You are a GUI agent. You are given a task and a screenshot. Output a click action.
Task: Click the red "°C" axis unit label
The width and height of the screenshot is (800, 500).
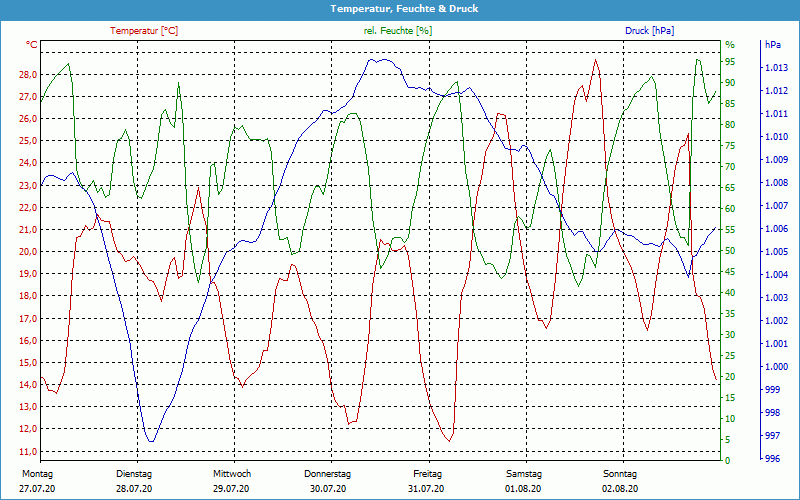tap(32, 45)
